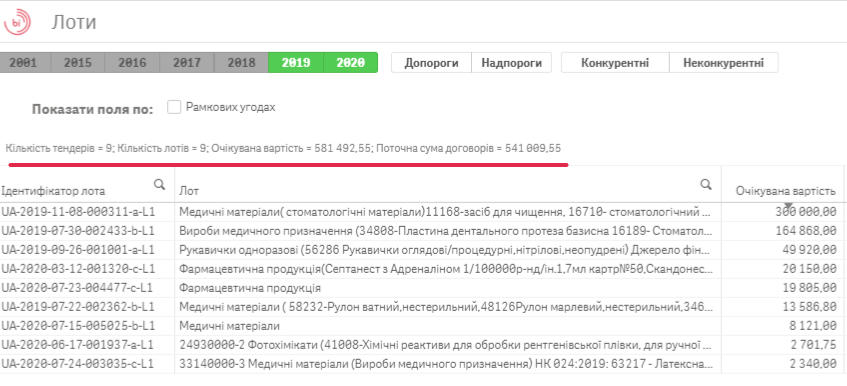Select year 2015 filter
Viewport: 847px width, 386px height.
[78, 63]
